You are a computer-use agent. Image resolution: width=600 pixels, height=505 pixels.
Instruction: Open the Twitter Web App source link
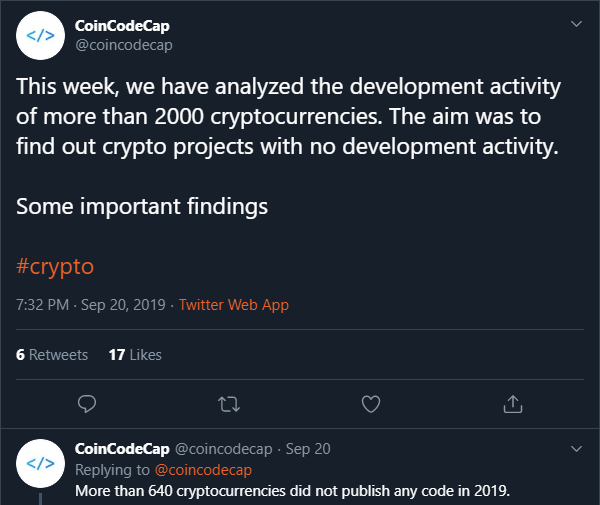click(x=233, y=305)
